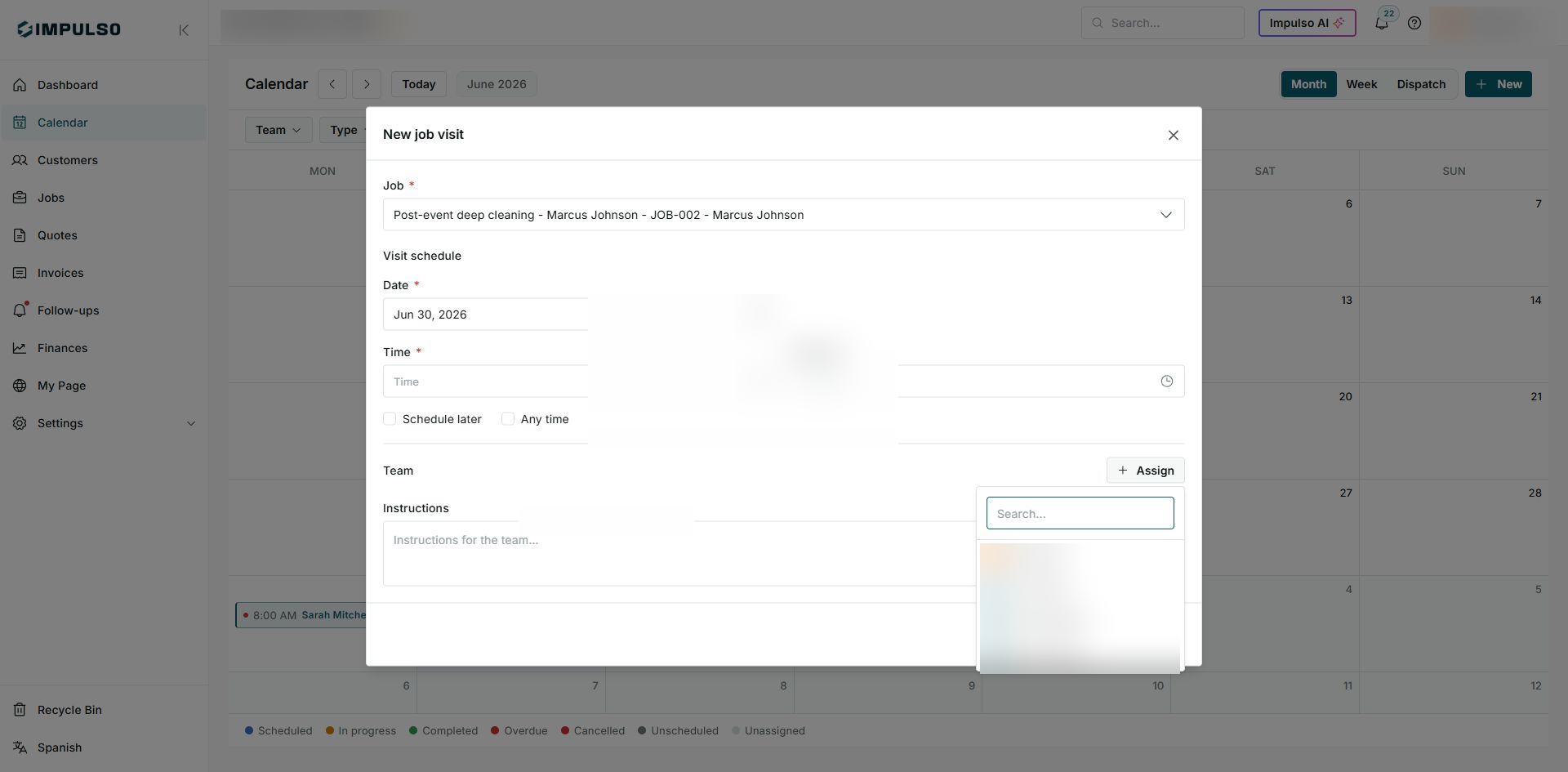1568x772 pixels.
Task: Click the Unassigned legend entry
Action: pos(768,731)
